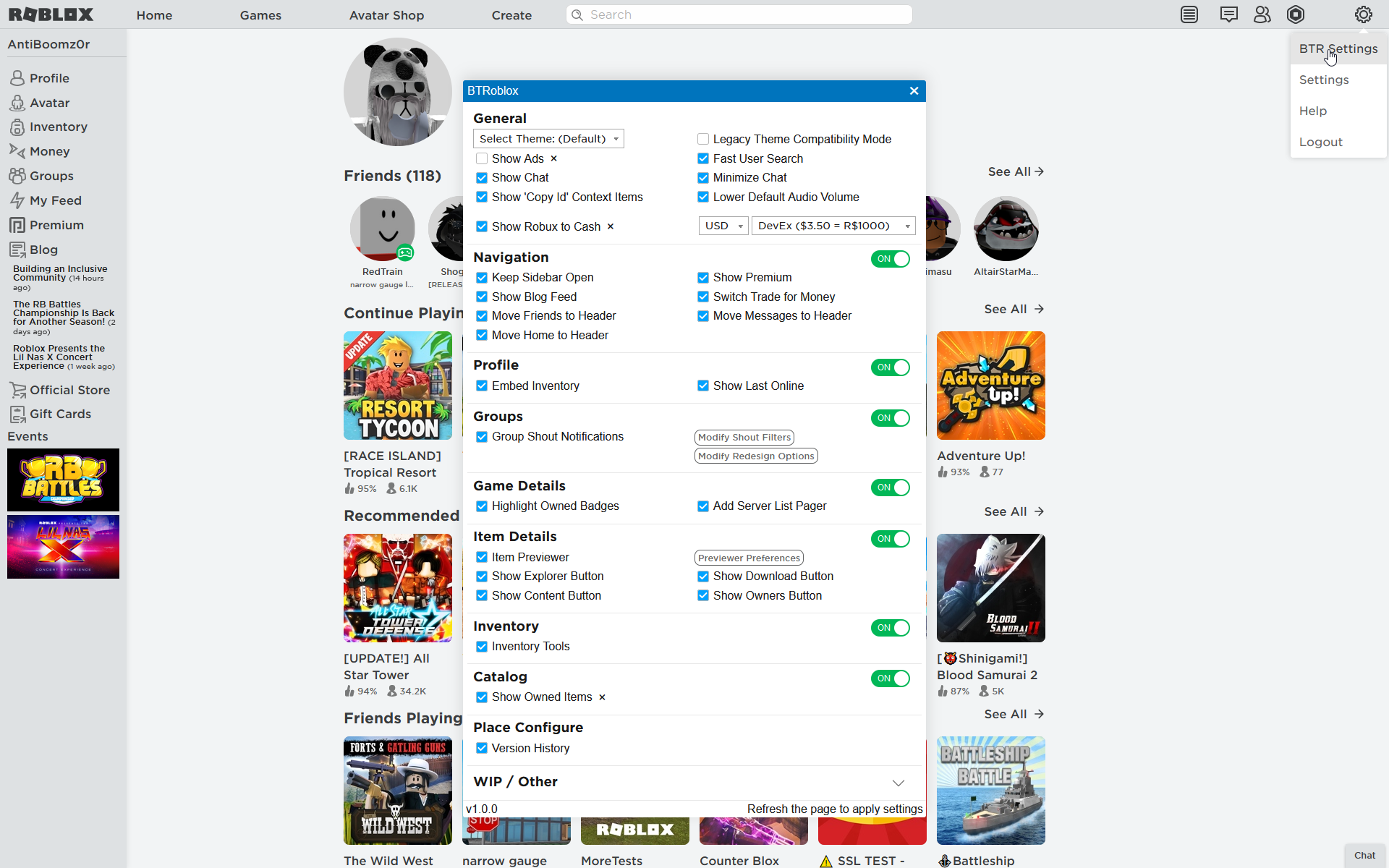
Task: Click the Roblox Shield icon in header
Action: click(1295, 14)
